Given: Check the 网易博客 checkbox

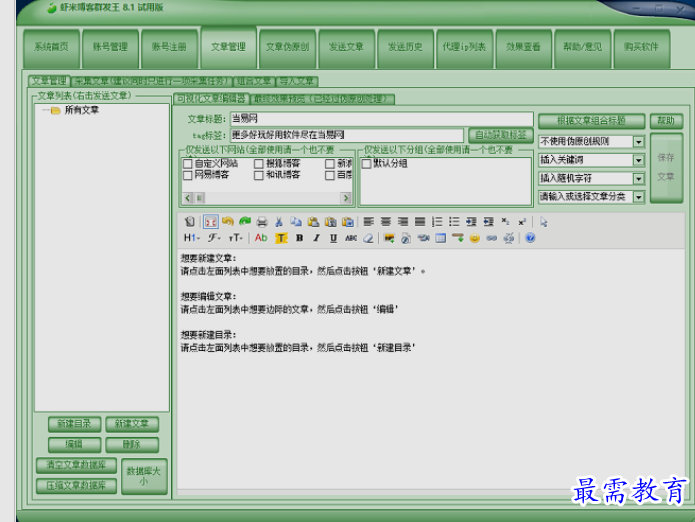Looking at the screenshot, I should [187, 175].
